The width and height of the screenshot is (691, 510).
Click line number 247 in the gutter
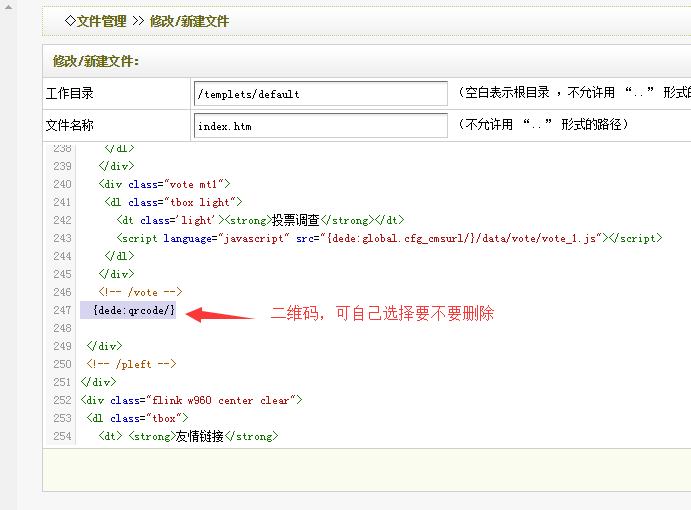pyautogui.click(x=62, y=310)
